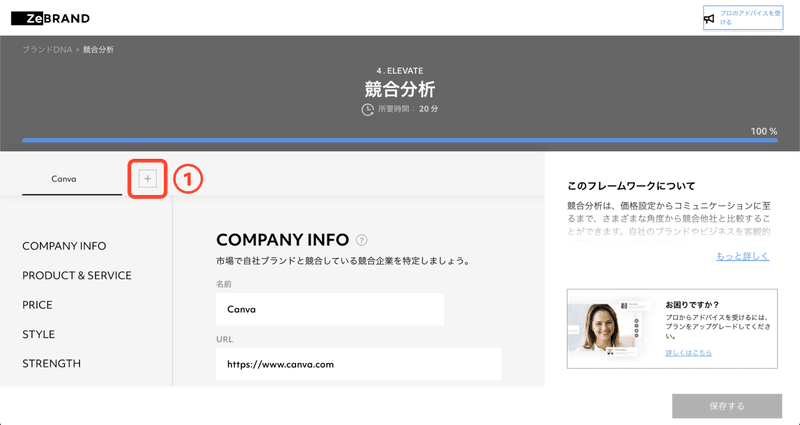Click the お困りですか？ help heading
The image size is (800, 425).
(692, 305)
